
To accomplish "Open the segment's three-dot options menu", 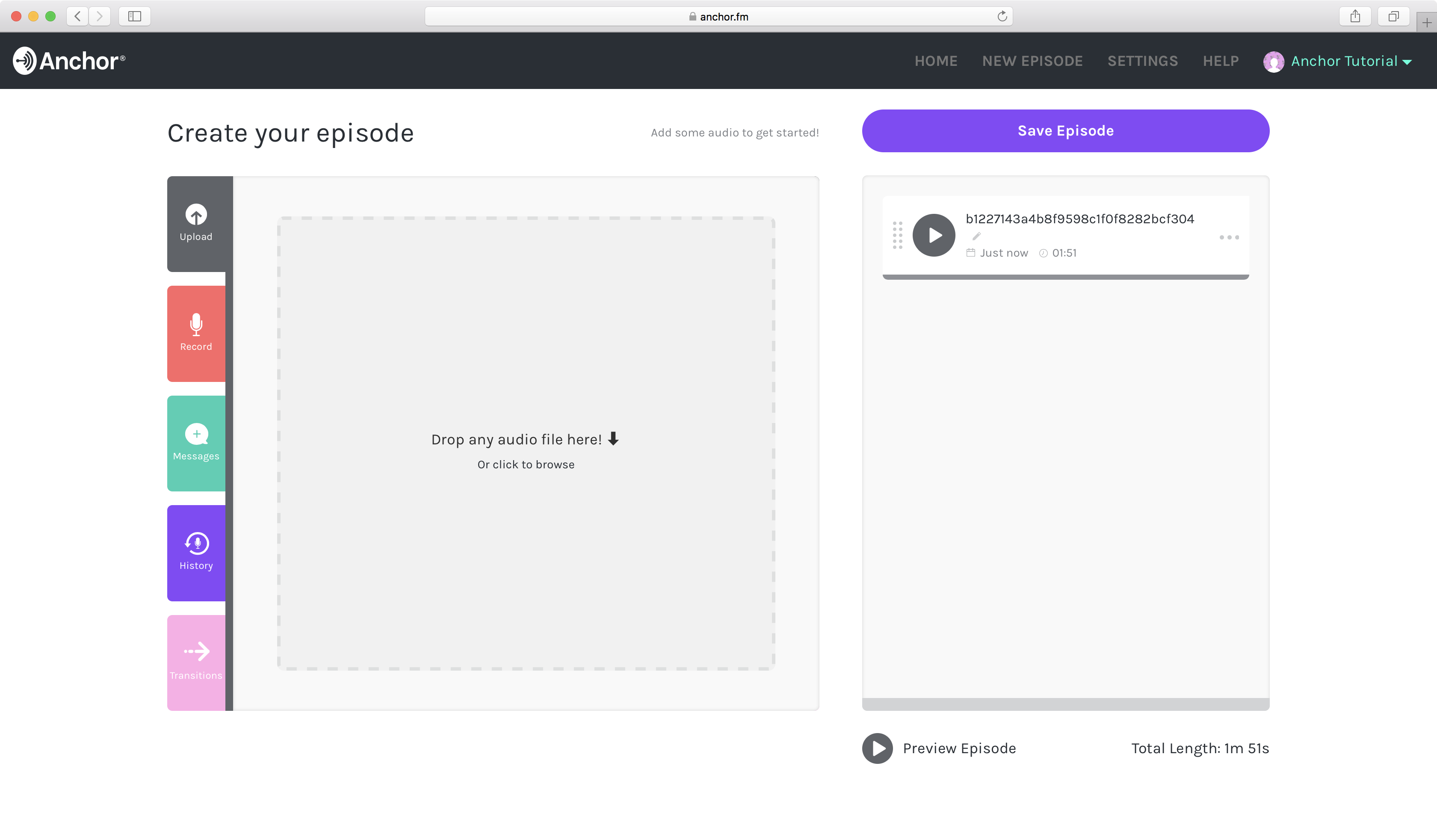I will [1229, 237].
